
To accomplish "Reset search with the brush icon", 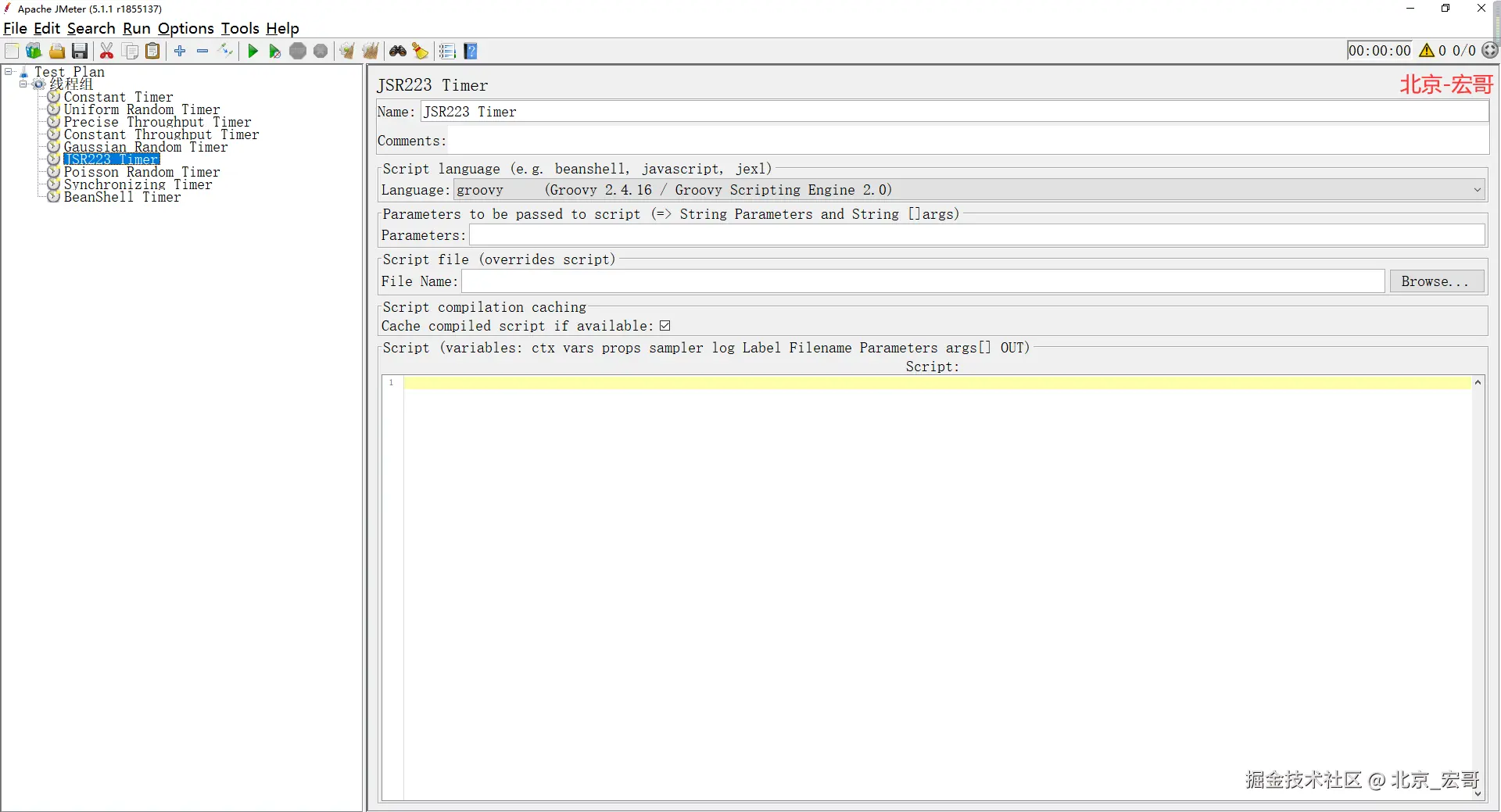I will click(421, 52).
